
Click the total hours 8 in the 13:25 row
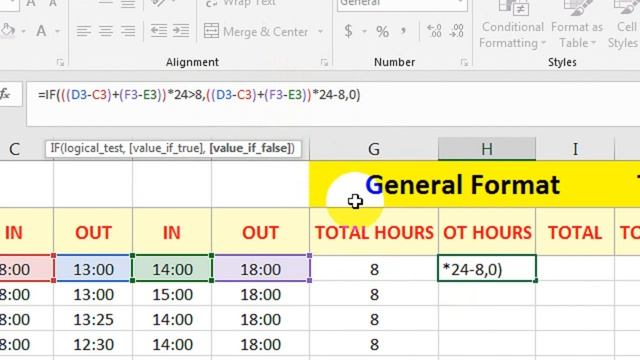coord(374,320)
